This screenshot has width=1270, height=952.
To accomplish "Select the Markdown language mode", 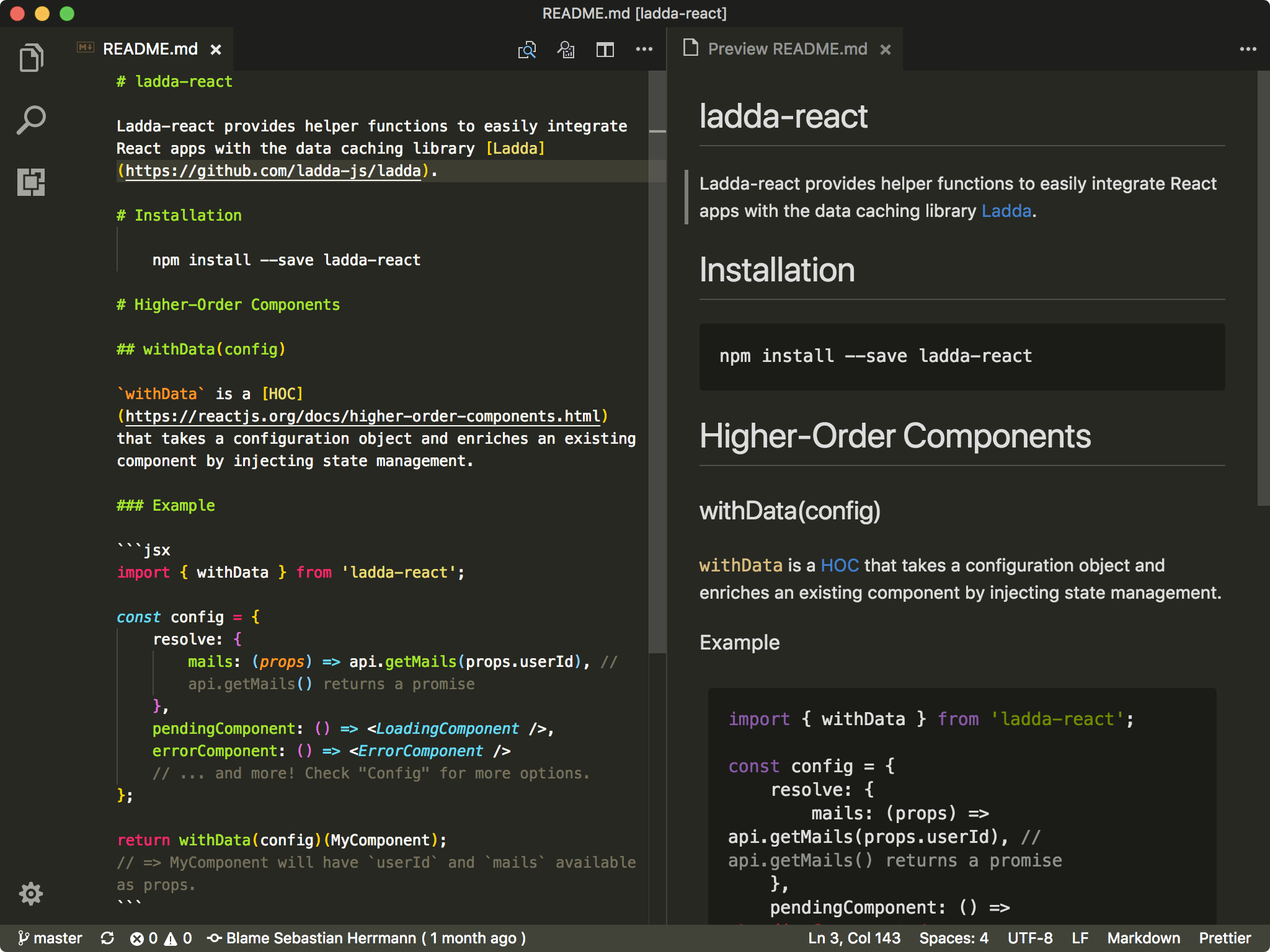I will [x=1143, y=938].
